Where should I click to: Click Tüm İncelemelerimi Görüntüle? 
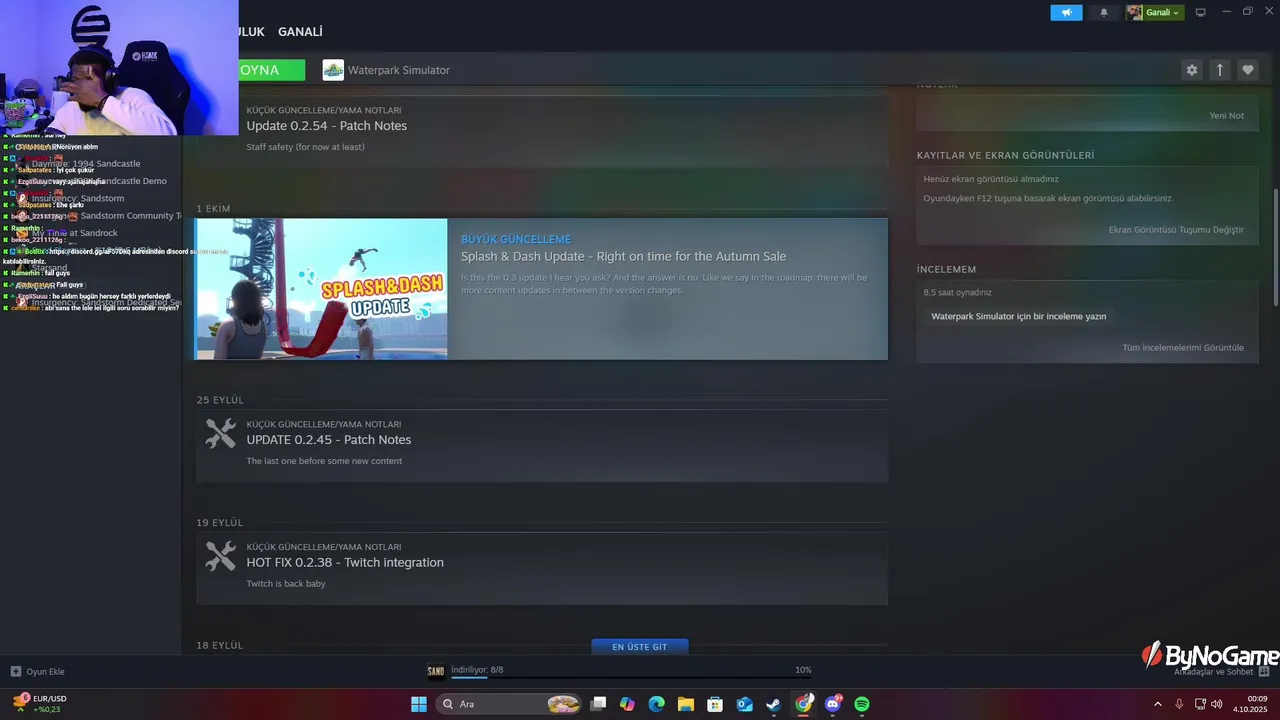pyautogui.click(x=1183, y=348)
